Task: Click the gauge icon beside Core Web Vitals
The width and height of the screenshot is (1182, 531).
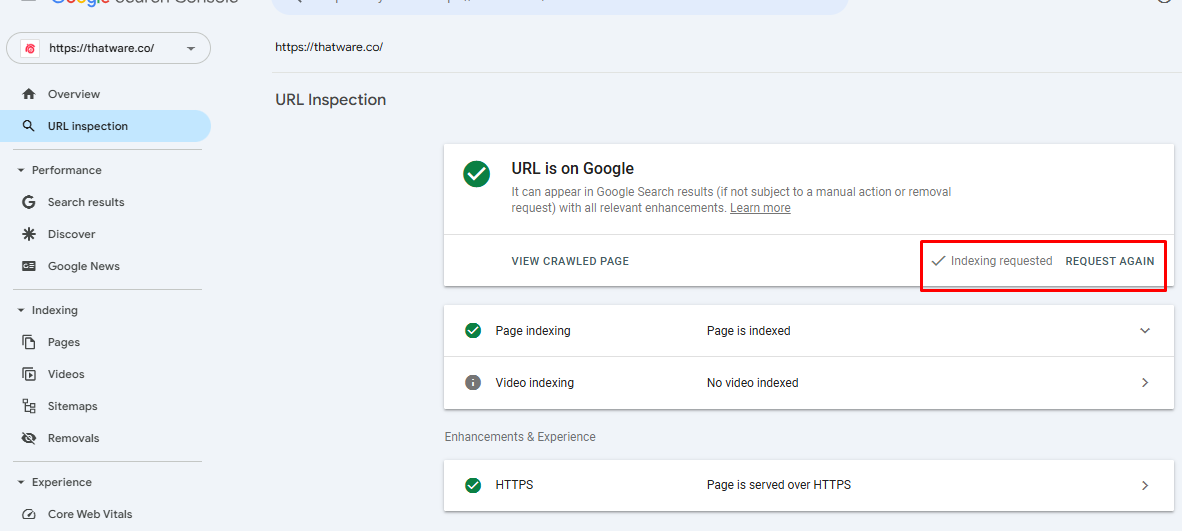Action: tap(29, 514)
